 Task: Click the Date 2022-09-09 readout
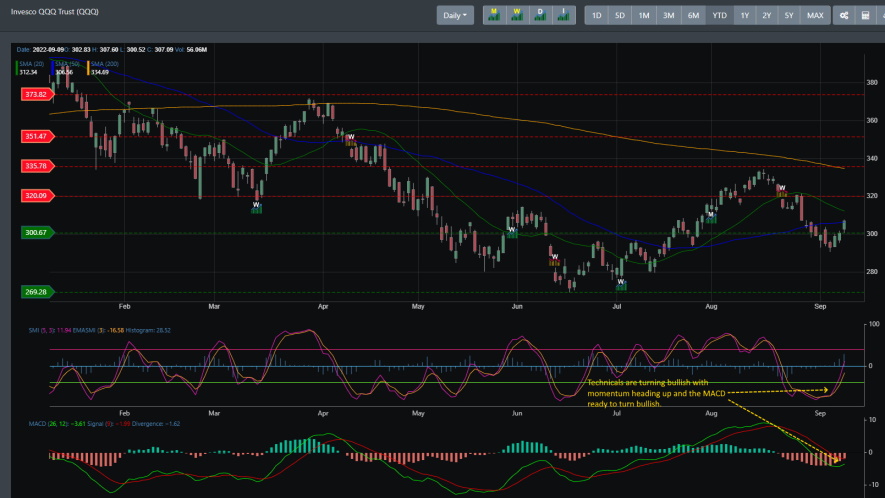[x=40, y=50]
